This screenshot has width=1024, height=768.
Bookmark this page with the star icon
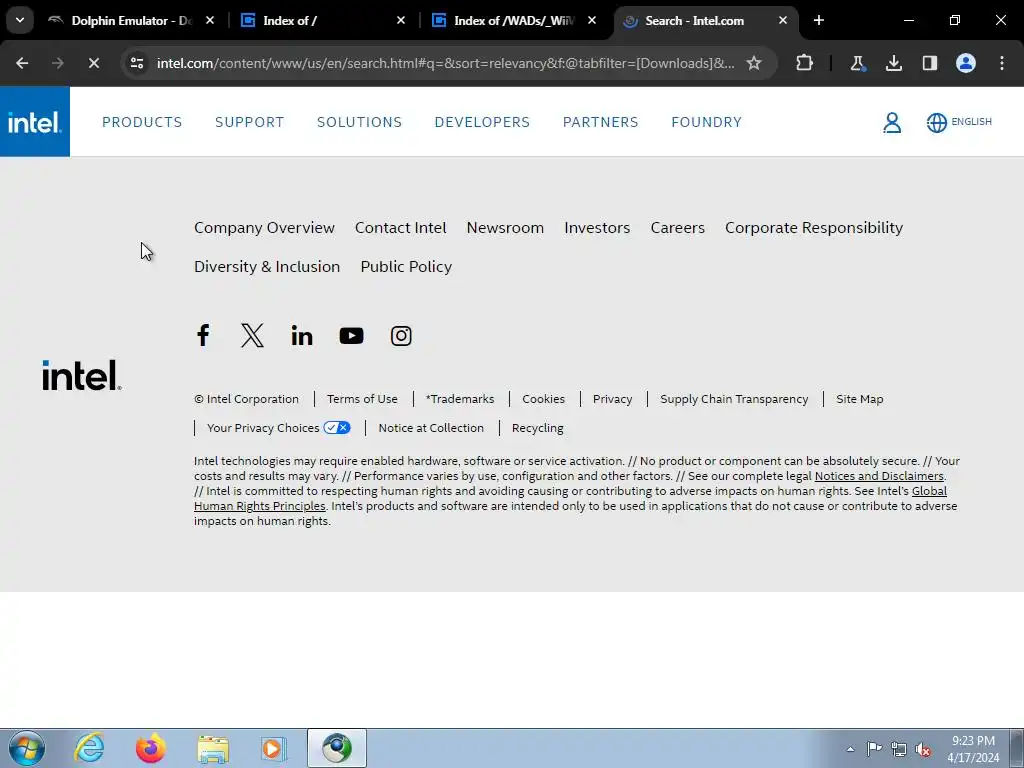754,63
